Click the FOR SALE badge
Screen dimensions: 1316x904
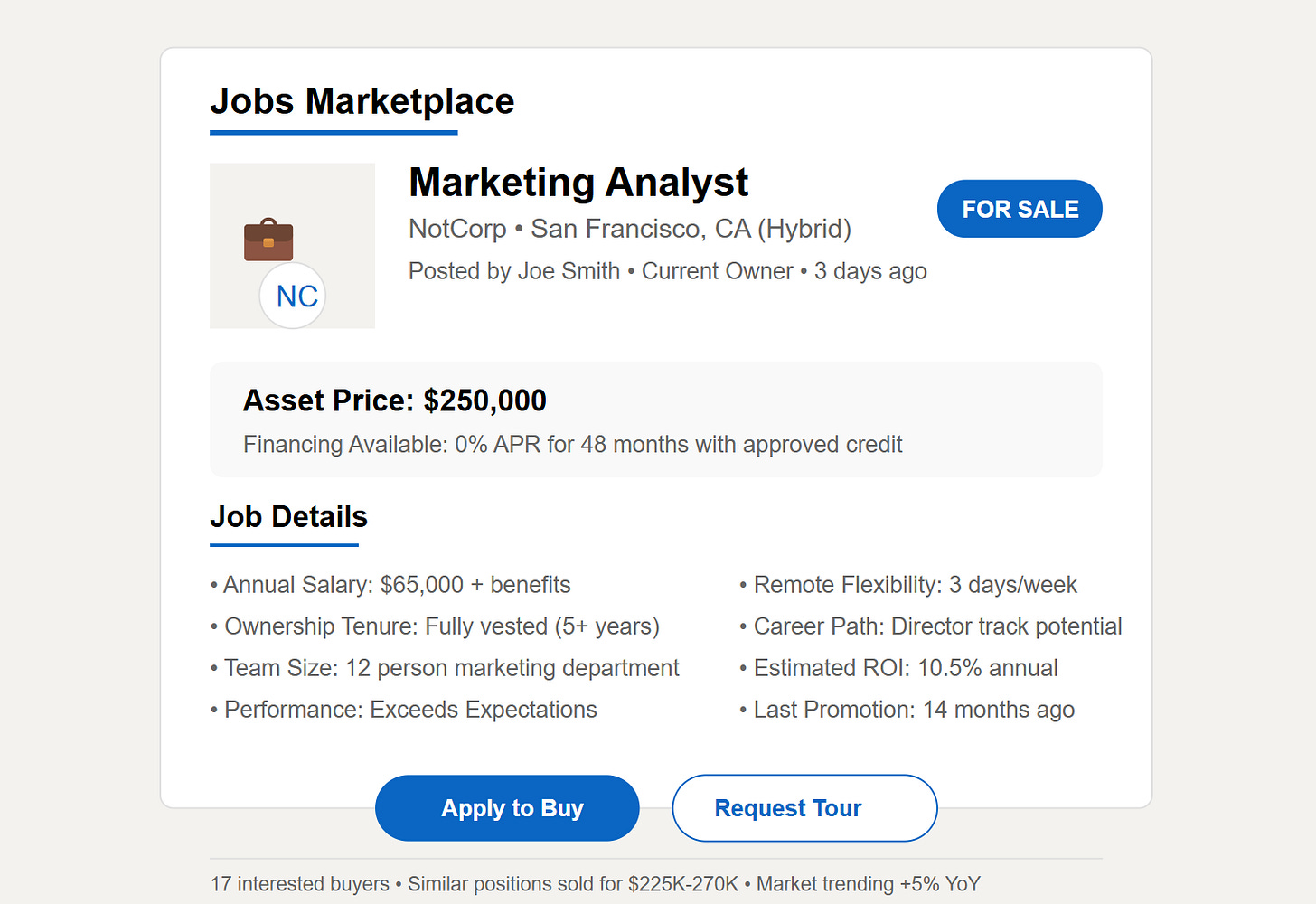pyautogui.click(x=1020, y=209)
